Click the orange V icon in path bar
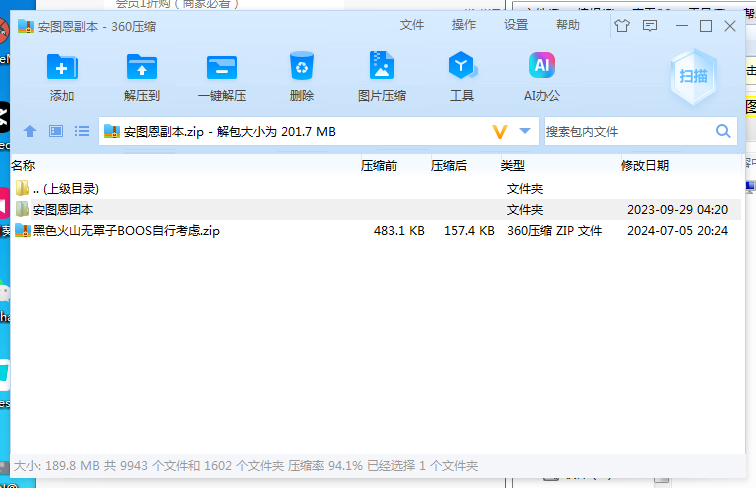 coord(500,131)
